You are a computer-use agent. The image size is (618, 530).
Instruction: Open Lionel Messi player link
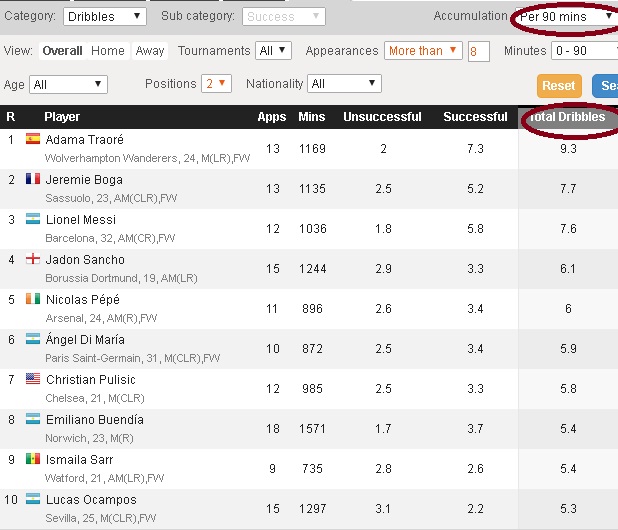(x=81, y=219)
